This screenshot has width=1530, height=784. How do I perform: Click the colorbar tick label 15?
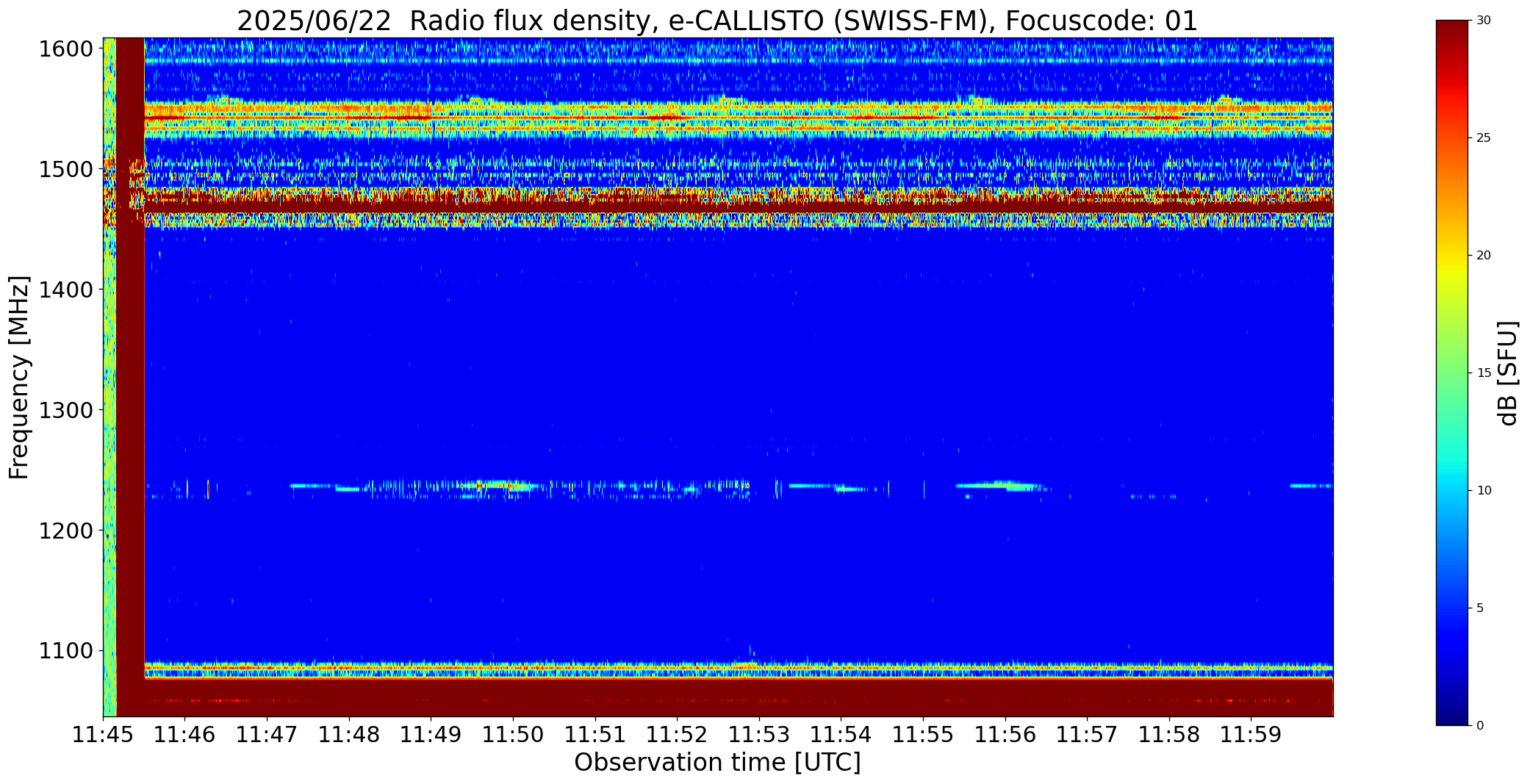click(x=1484, y=373)
